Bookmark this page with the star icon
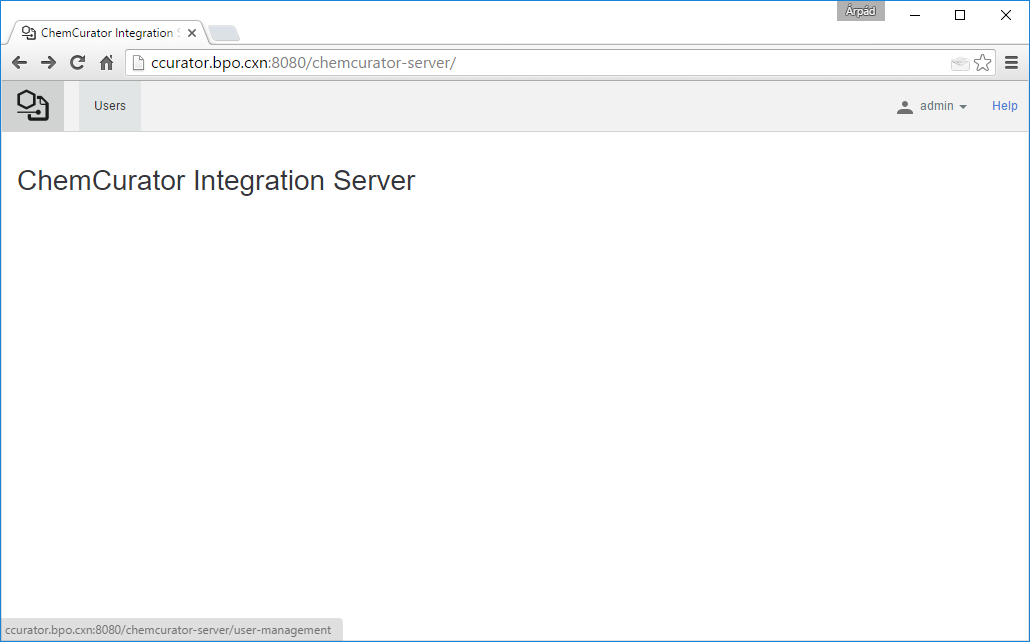1030x642 pixels. [x=983, y=63]
